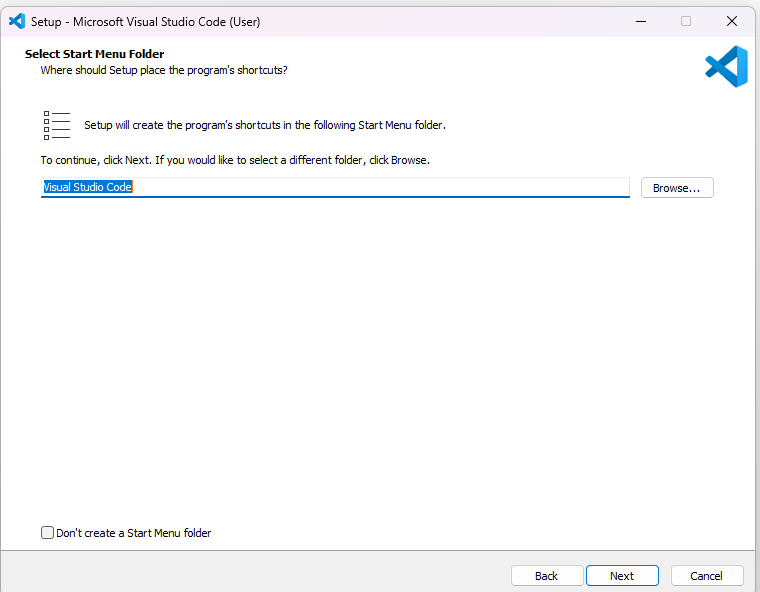Click the word "Browse" in the instruction sentence
The image size is (760, 592).
(409, 160)
